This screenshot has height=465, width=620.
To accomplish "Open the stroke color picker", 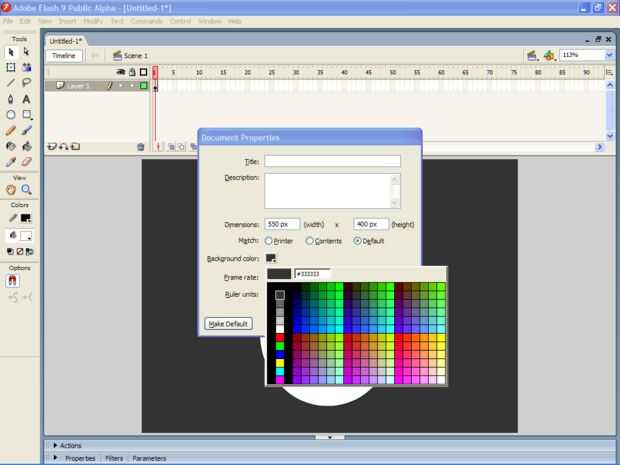I will point(26,218).
